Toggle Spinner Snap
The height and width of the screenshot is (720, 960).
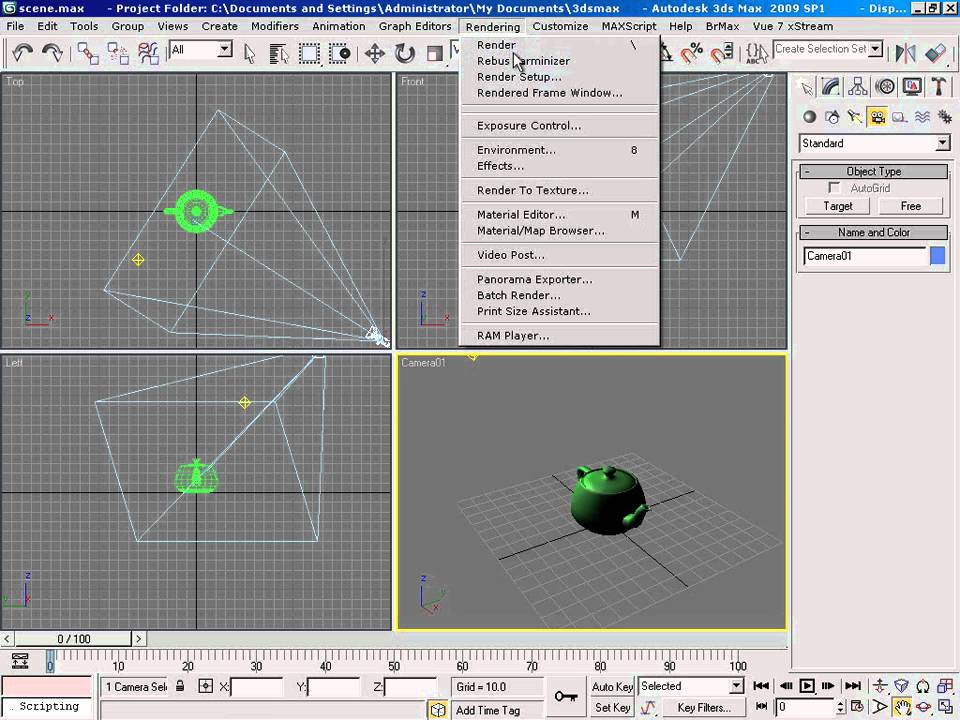(722, 53)
